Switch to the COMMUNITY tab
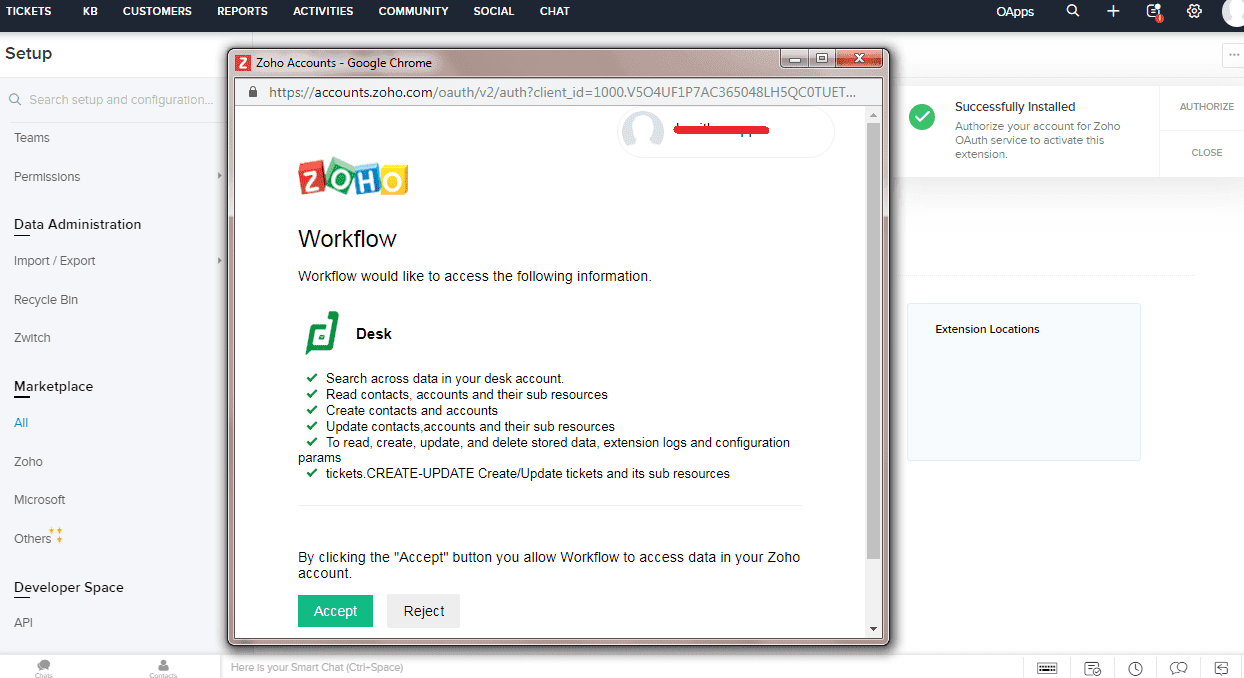The width and height of the screenshot is (1244, 678). pos(413,11)
